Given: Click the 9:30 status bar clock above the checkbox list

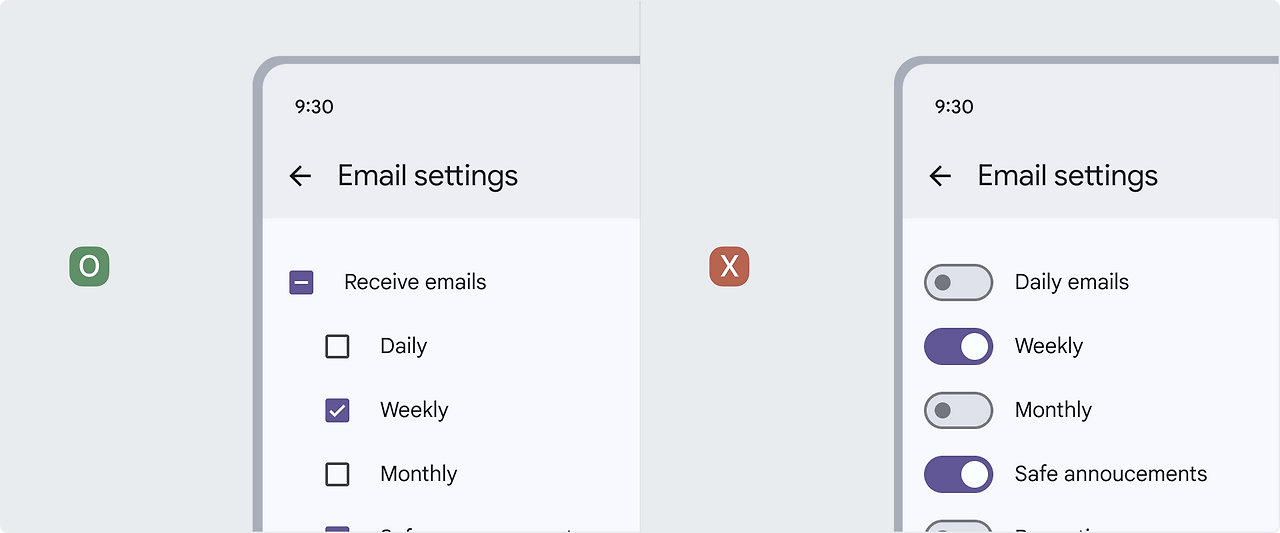Looking at the screenshot, I should coord(314,106).
